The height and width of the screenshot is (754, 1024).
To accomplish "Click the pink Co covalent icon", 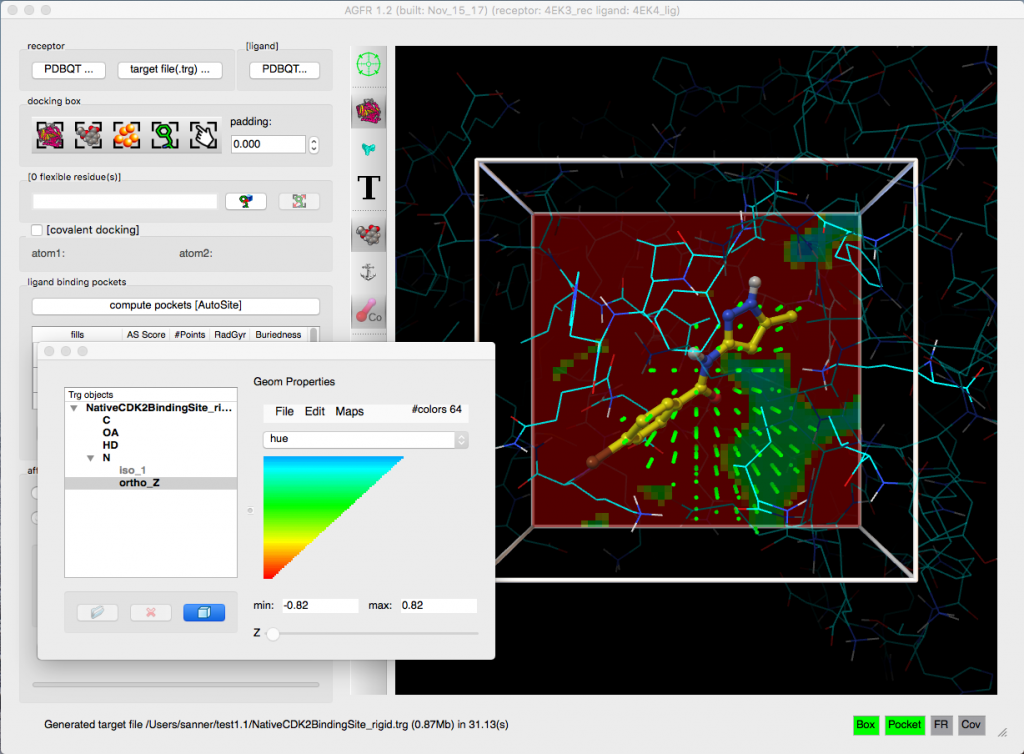I will coord(370,312).
